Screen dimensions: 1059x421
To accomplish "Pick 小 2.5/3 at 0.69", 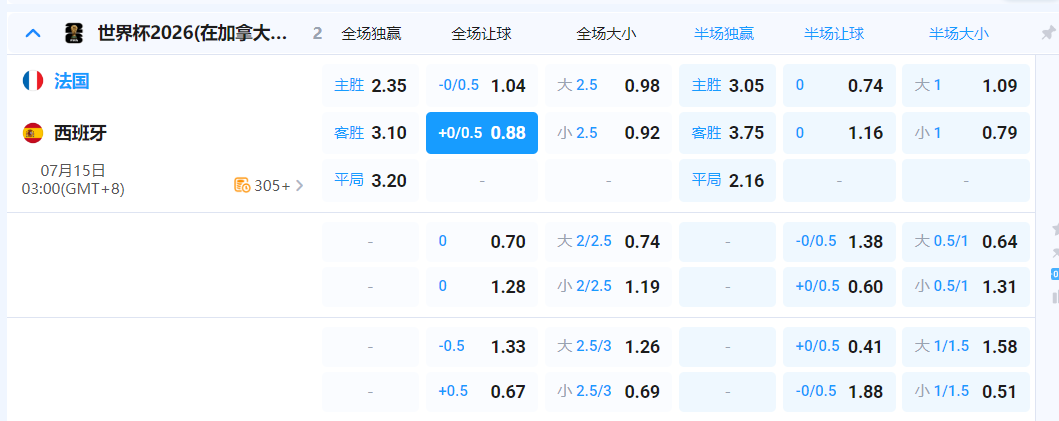I will click(609, 392).
